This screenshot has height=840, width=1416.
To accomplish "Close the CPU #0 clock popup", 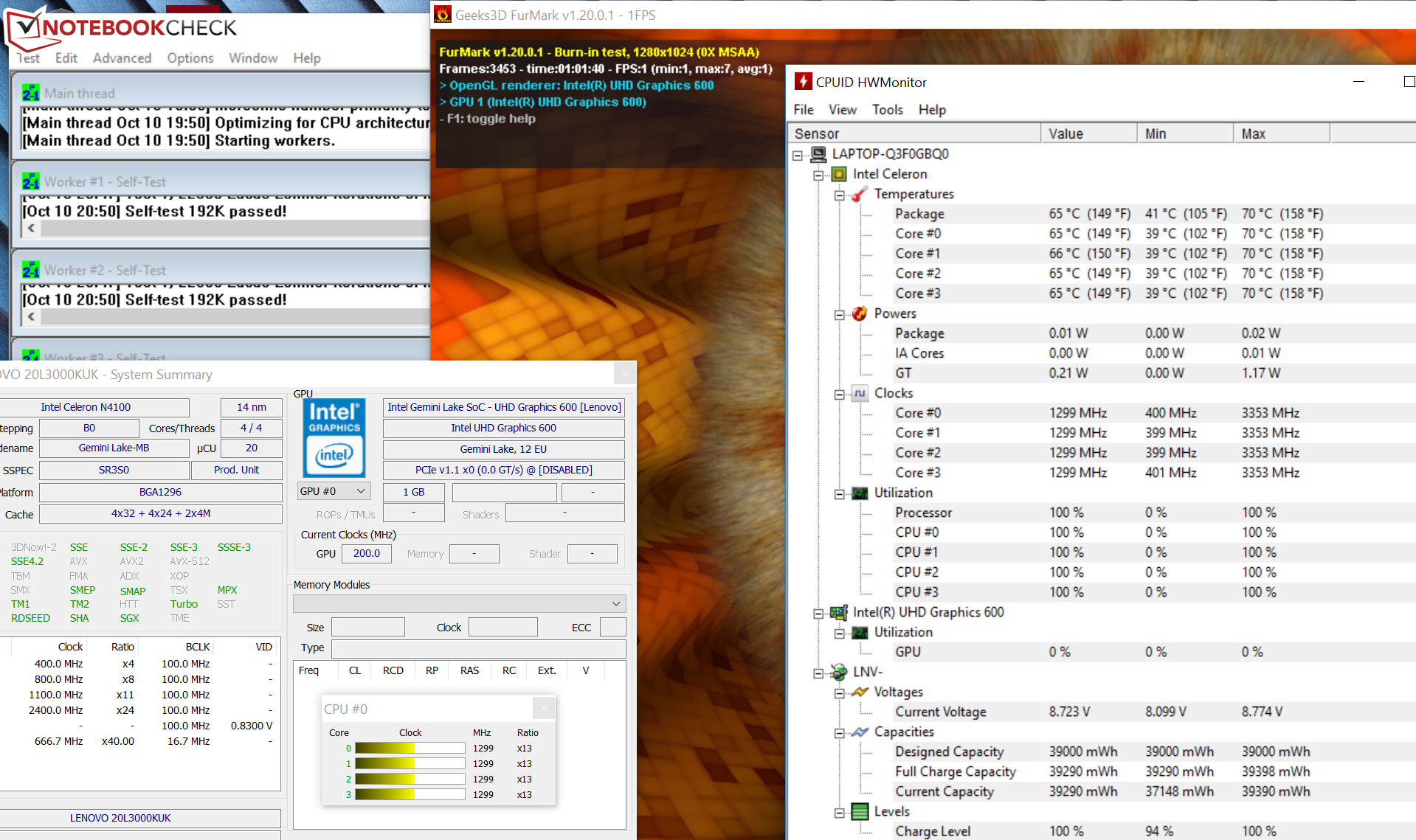I will point(544,709).
